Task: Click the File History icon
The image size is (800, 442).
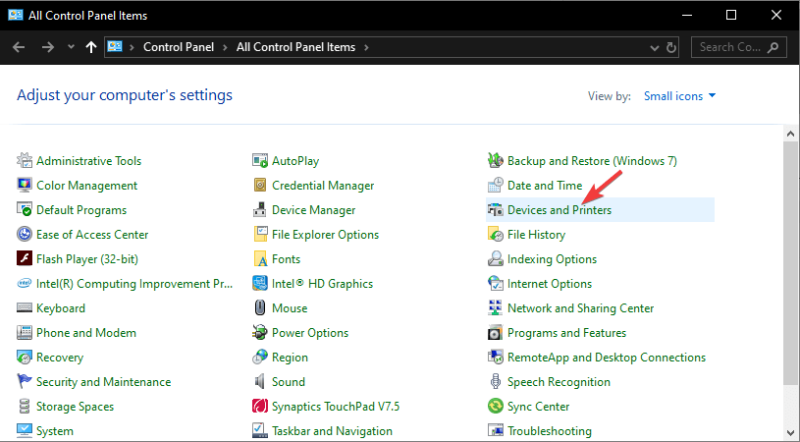Action: tap(495, 234)
